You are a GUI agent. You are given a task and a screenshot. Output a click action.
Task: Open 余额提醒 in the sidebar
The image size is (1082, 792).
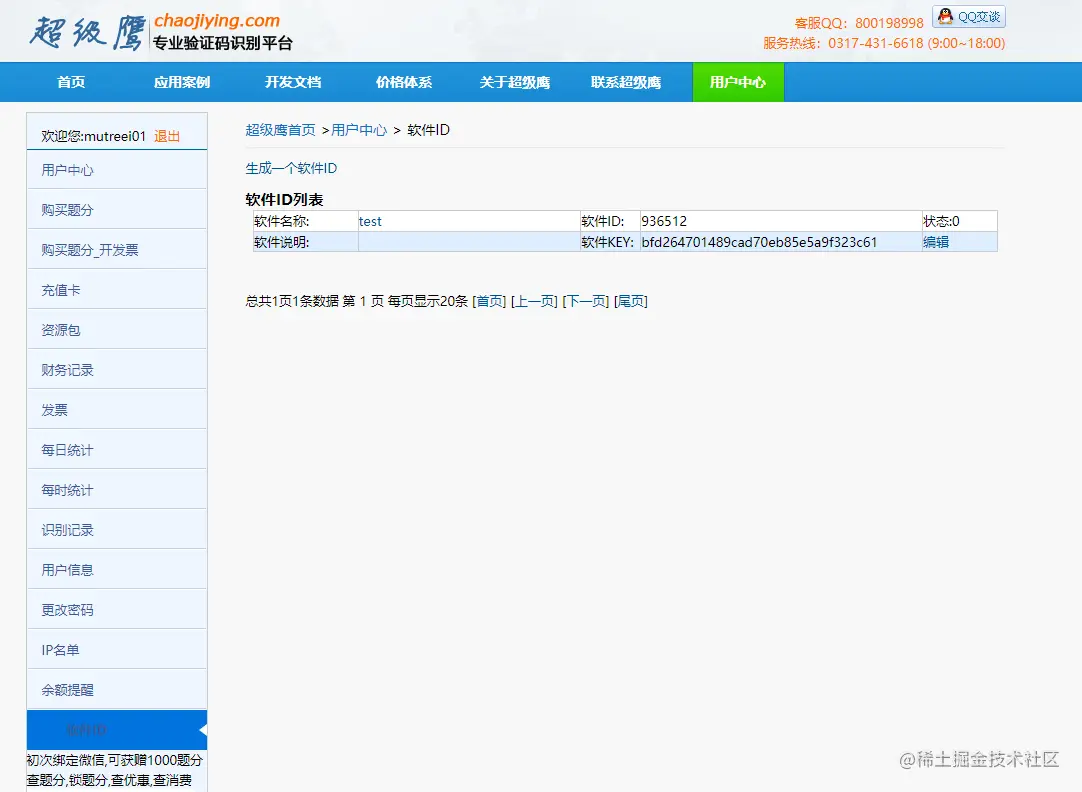click(117, 690)
